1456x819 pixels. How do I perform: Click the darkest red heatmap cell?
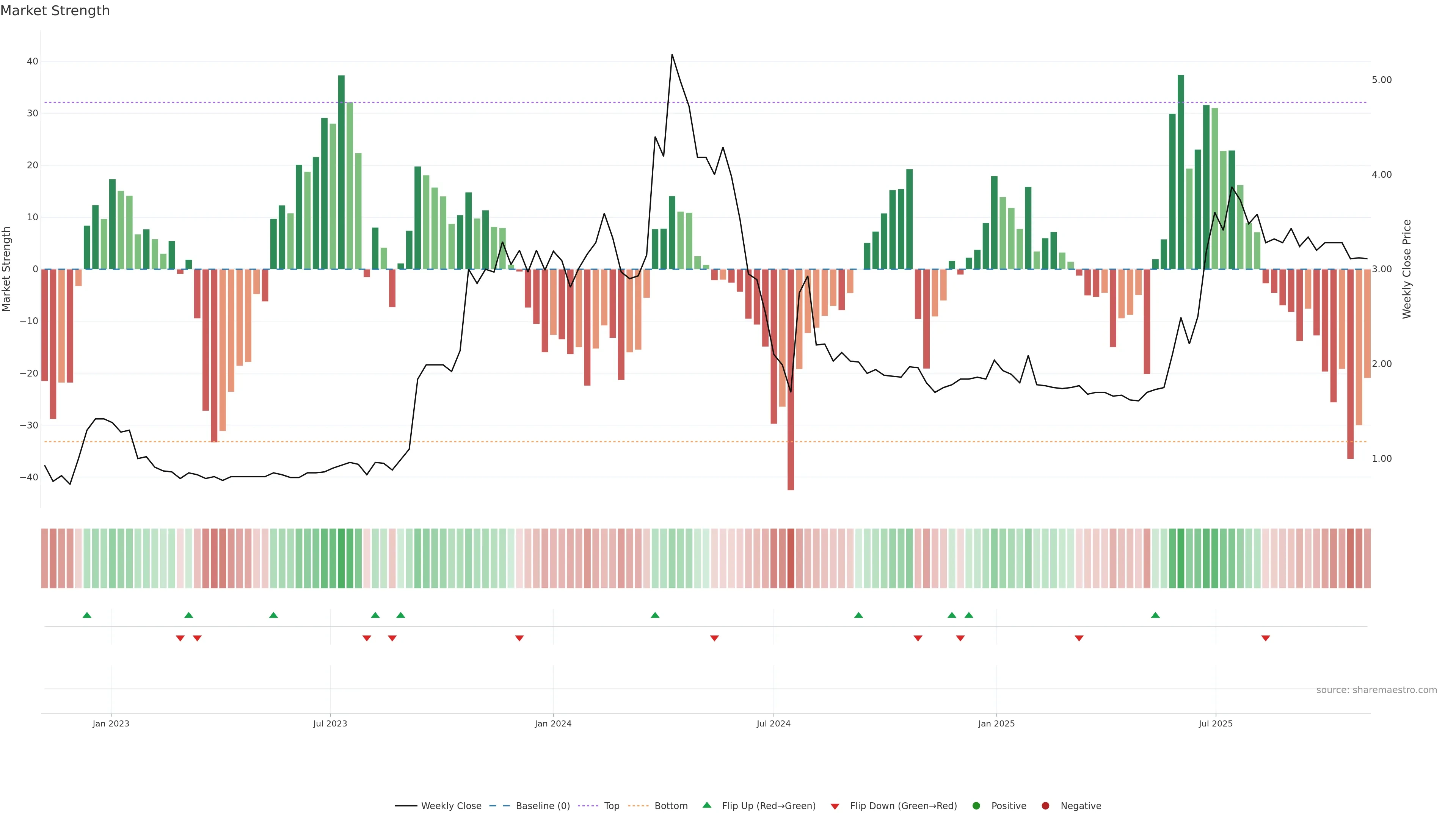point(791,559)
